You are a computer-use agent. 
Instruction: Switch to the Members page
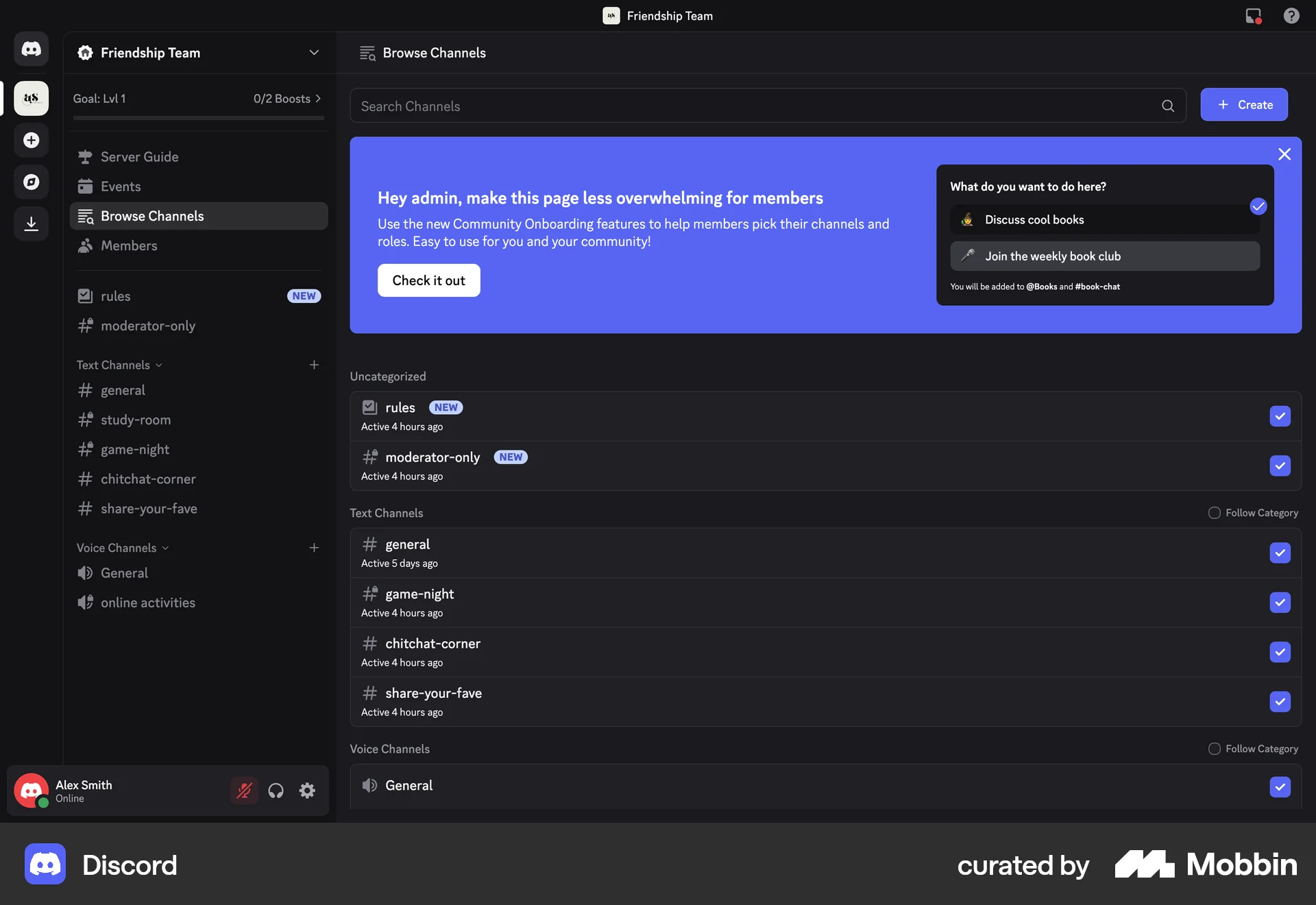point(129,245)
